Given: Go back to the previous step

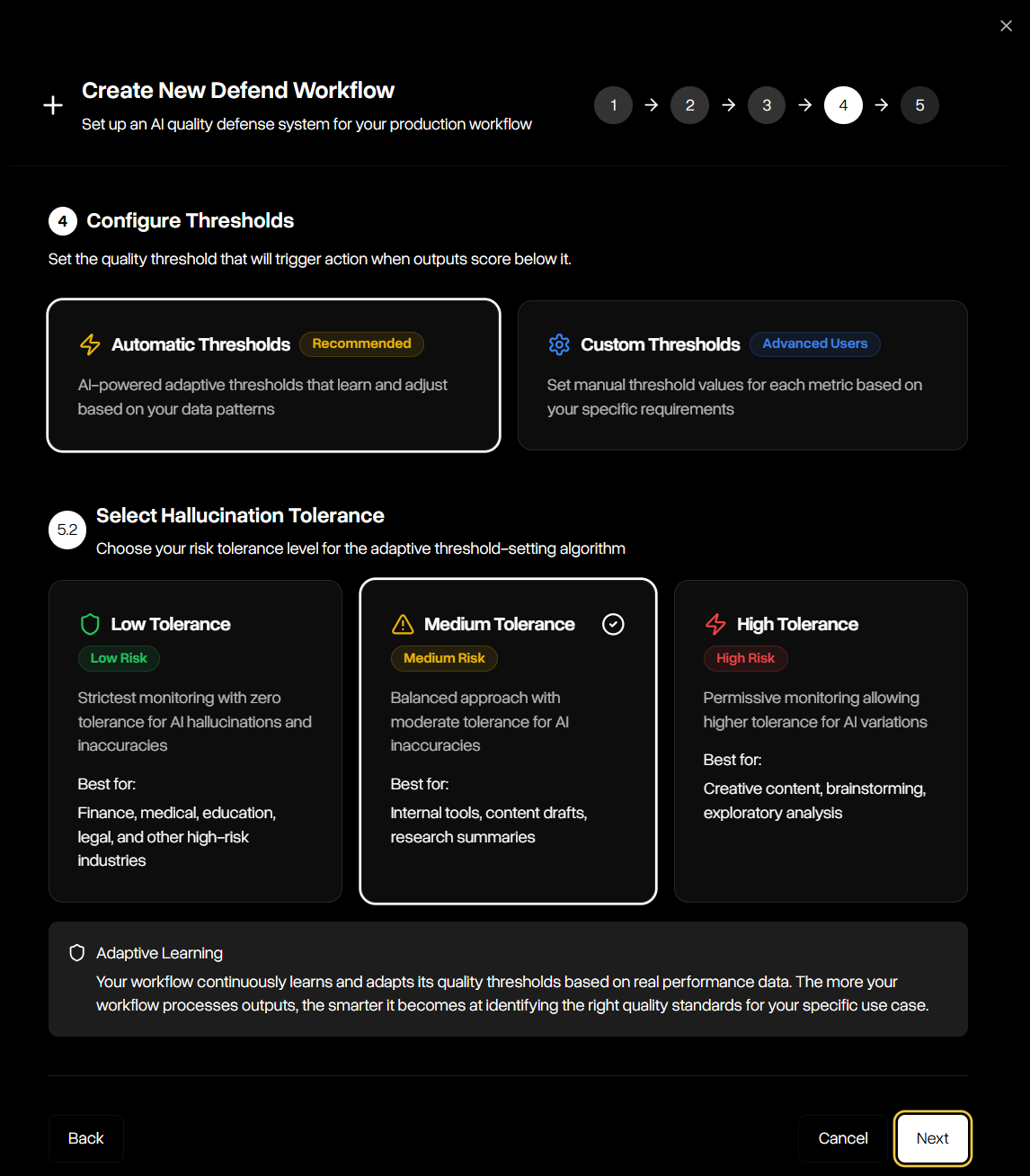Looking at the screenshot, I should click(x=85, y=1138).
